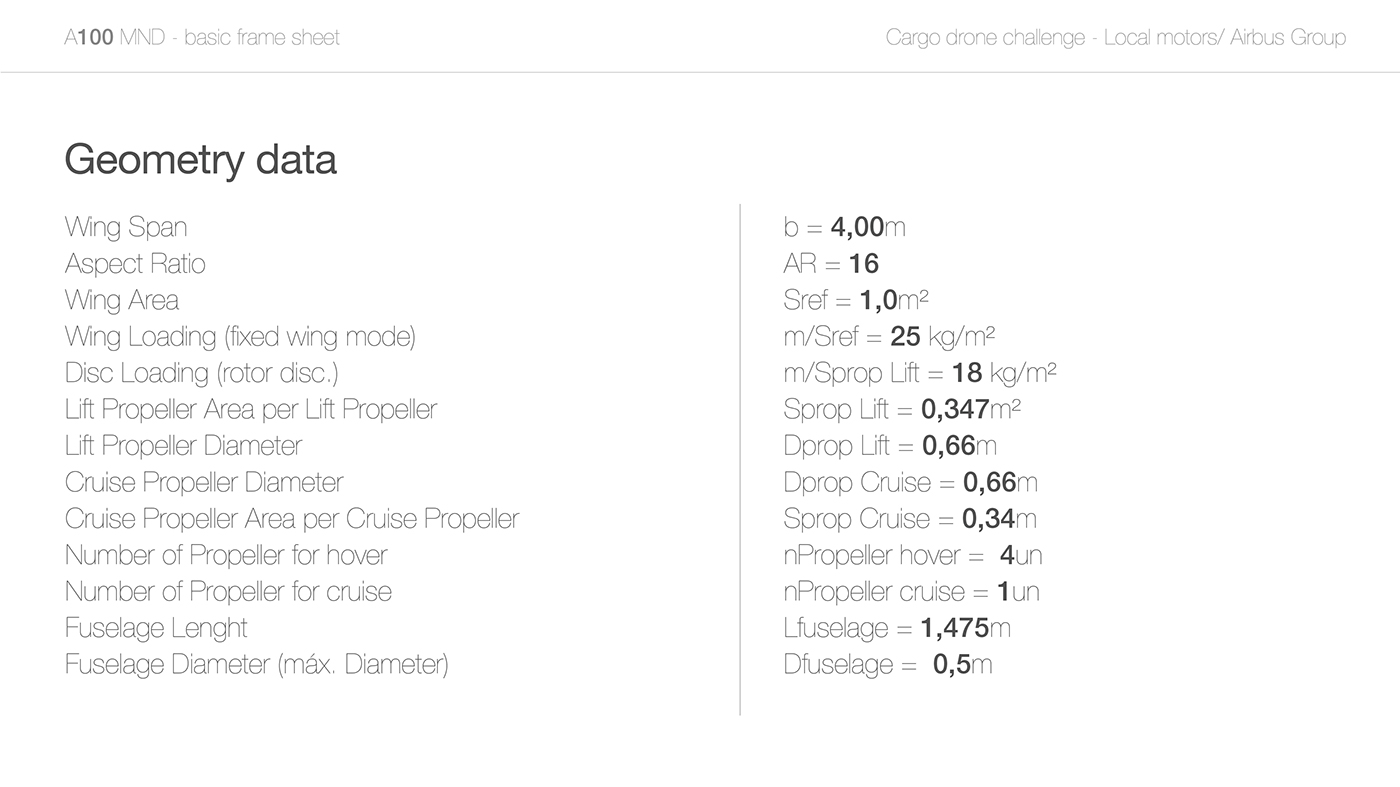
Task: Click the 'Fuselage Lenght' label
Action: pos(156,628)
